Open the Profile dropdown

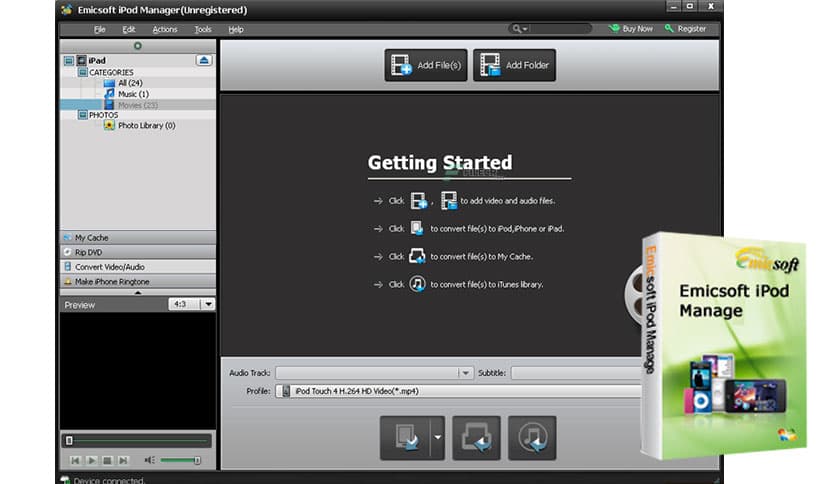(459, 391)
